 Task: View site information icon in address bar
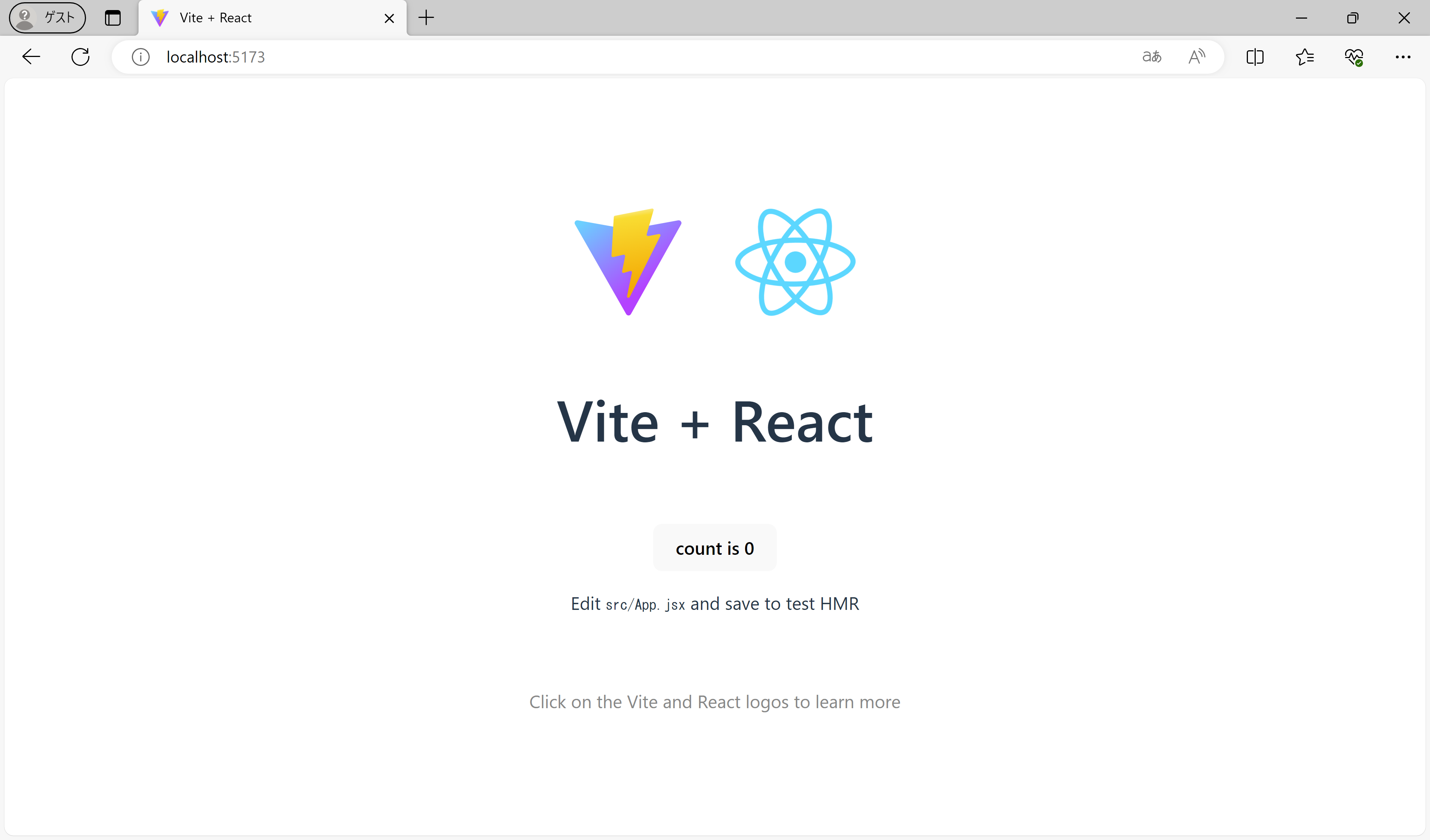141,57
